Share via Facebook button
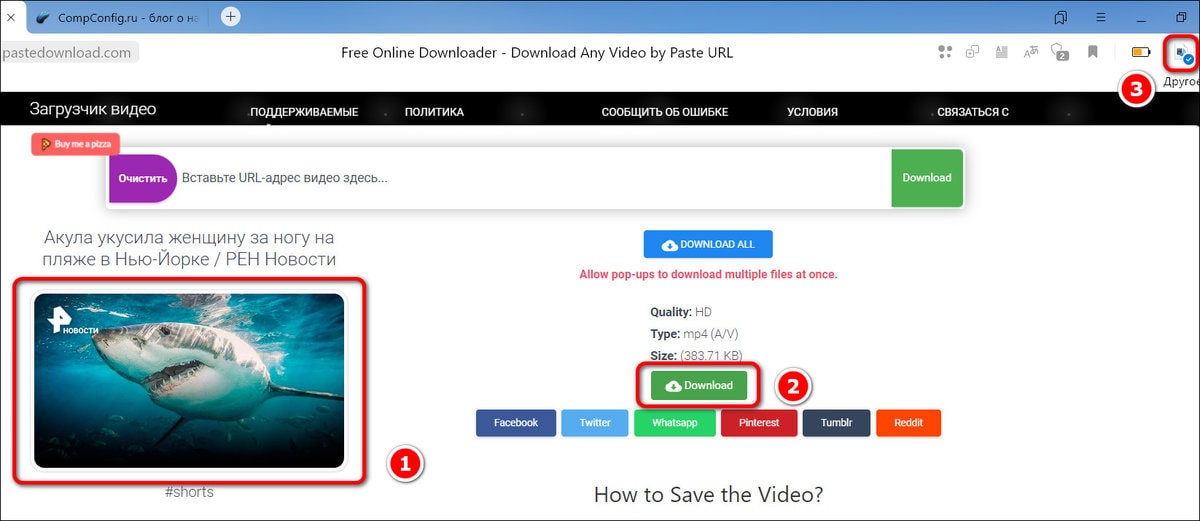The width and height of the screenshot is (1200, 521). (516, 423)
